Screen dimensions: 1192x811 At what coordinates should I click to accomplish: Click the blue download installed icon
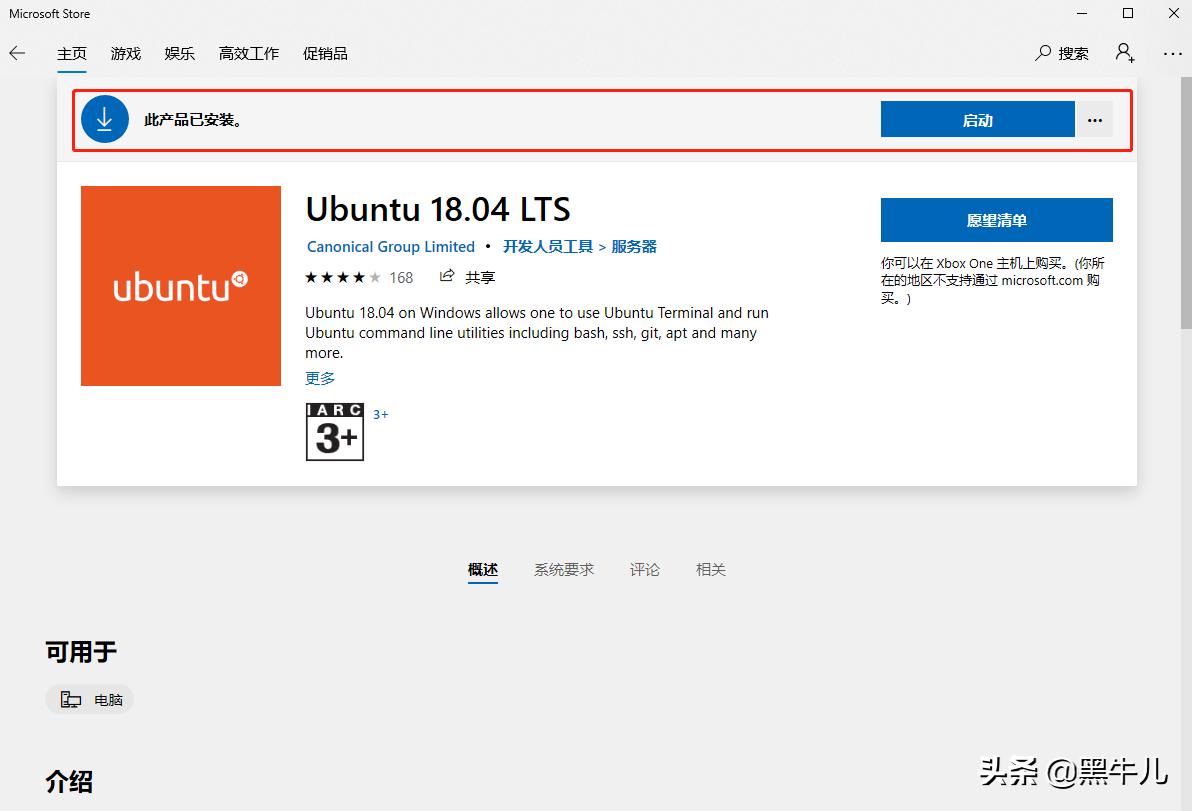[x=104, y=118]
